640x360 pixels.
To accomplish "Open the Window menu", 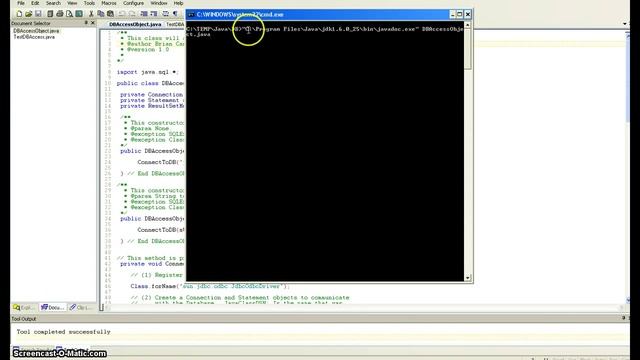I will 159,3.
